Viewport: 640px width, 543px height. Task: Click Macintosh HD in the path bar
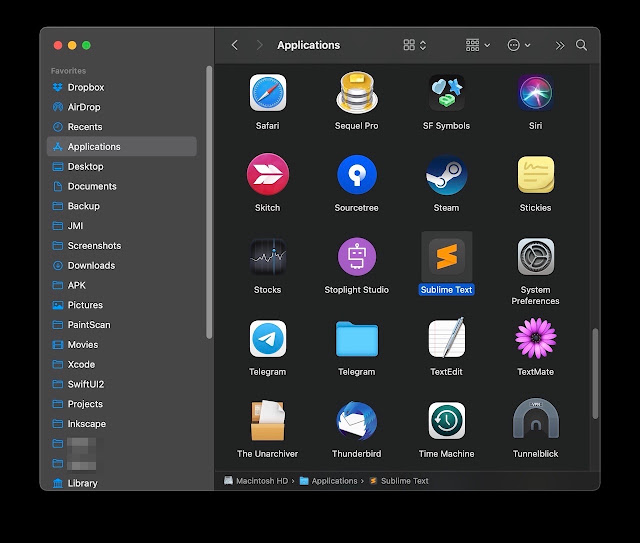point(256,481)
